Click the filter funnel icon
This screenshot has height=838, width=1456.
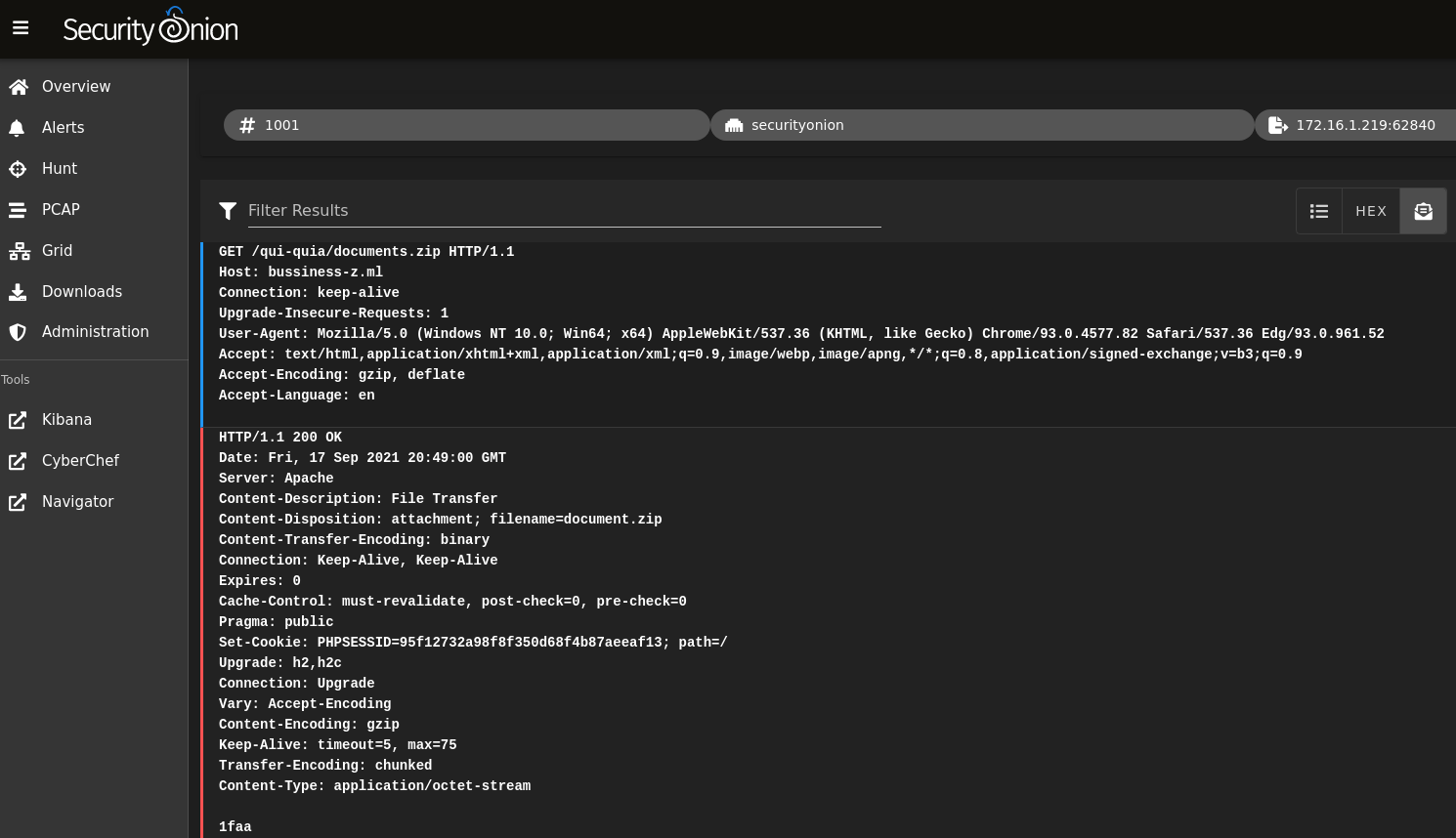pyautogui.click(x=228, y=211)
